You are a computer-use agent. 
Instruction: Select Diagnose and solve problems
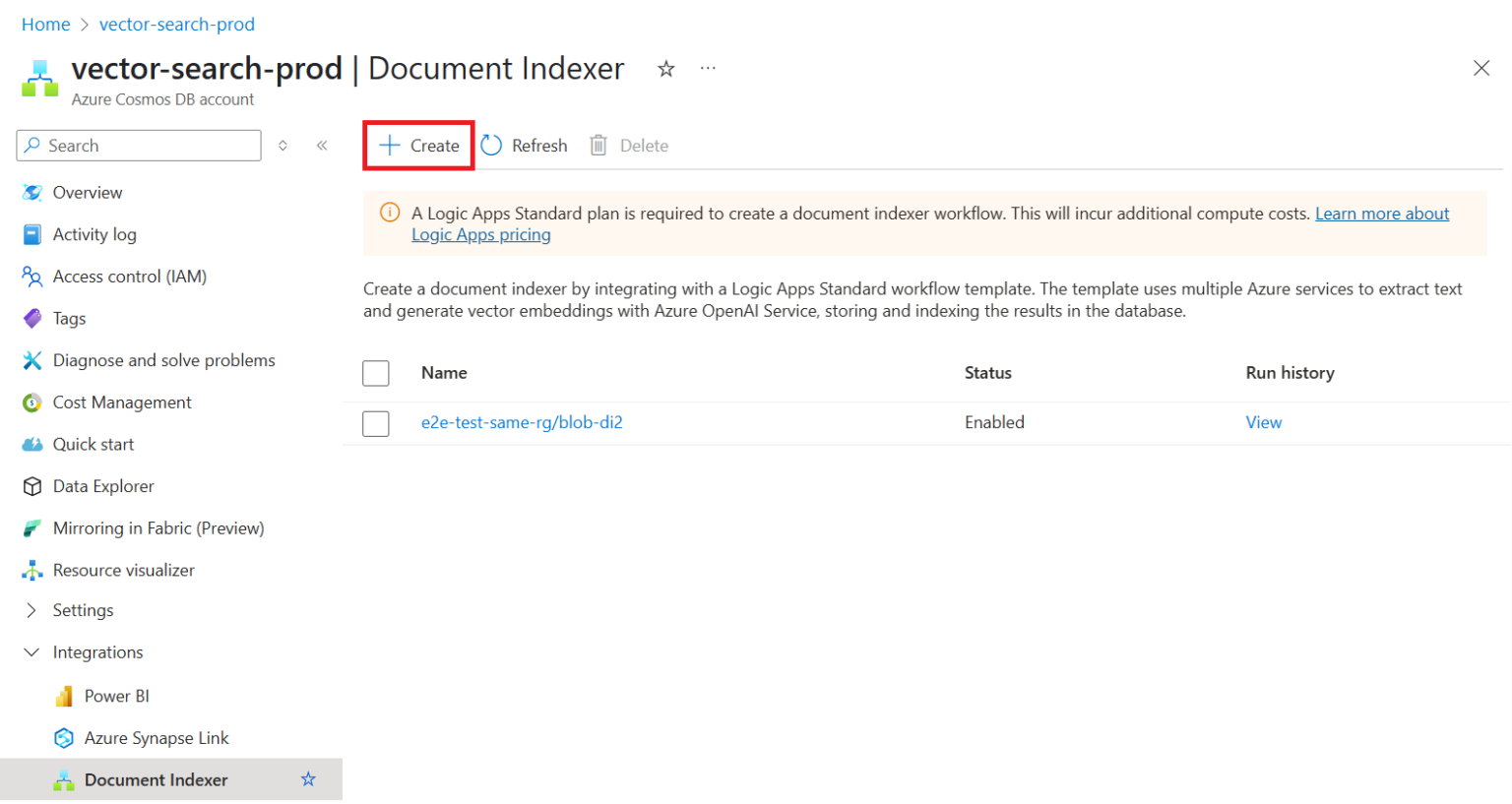tap(163, 360)
